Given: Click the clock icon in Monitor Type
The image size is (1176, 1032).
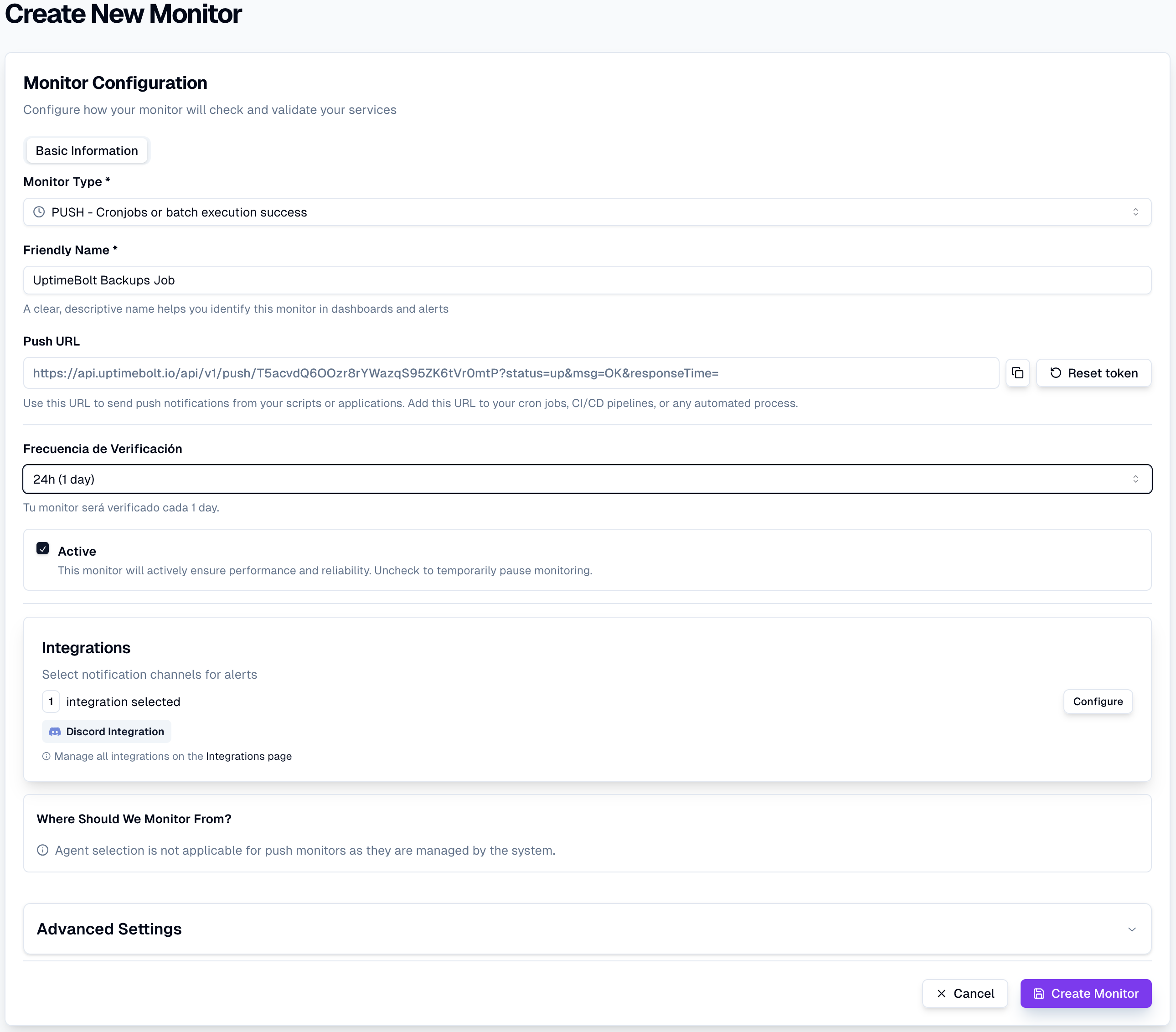Looking at the screenshot, I should point(39,212).
